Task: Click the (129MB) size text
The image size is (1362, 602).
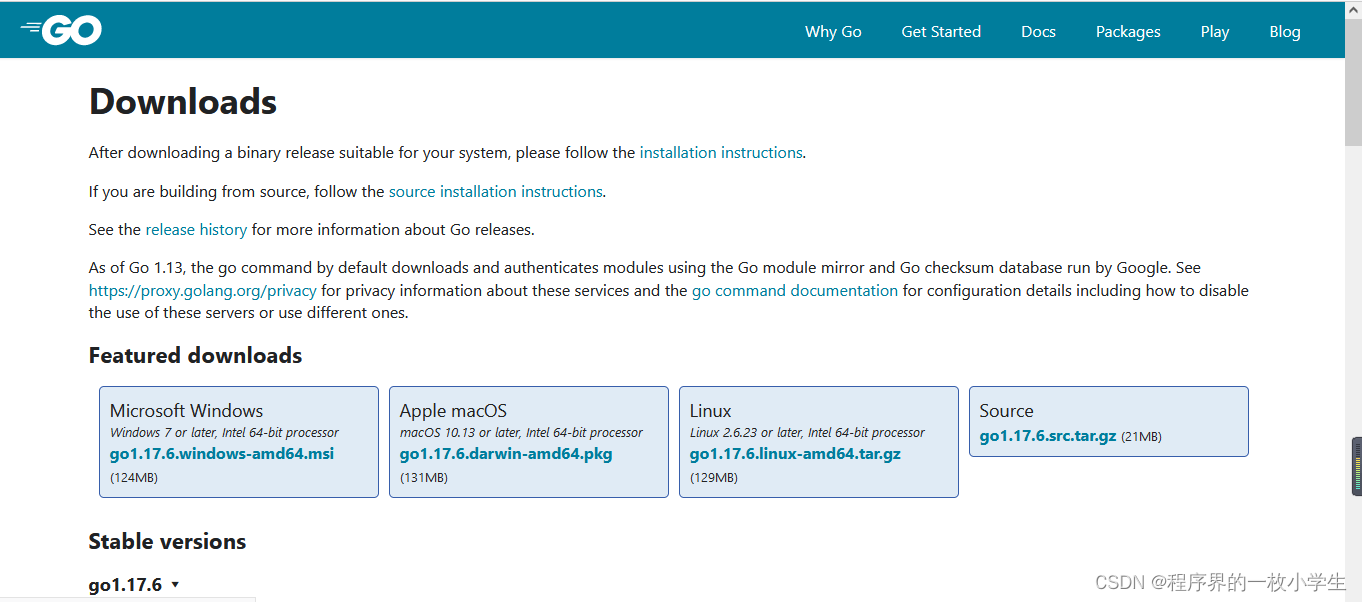Action: (x=714, y=478)
